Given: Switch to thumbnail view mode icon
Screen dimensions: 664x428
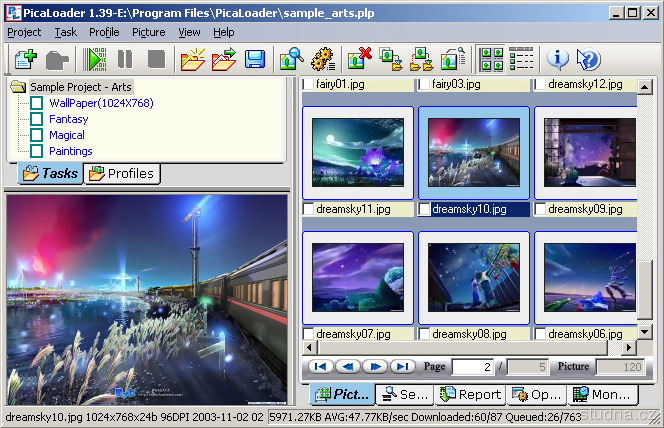Looking at the screenshot, I should pyautogui.click(x=491, y=58).
